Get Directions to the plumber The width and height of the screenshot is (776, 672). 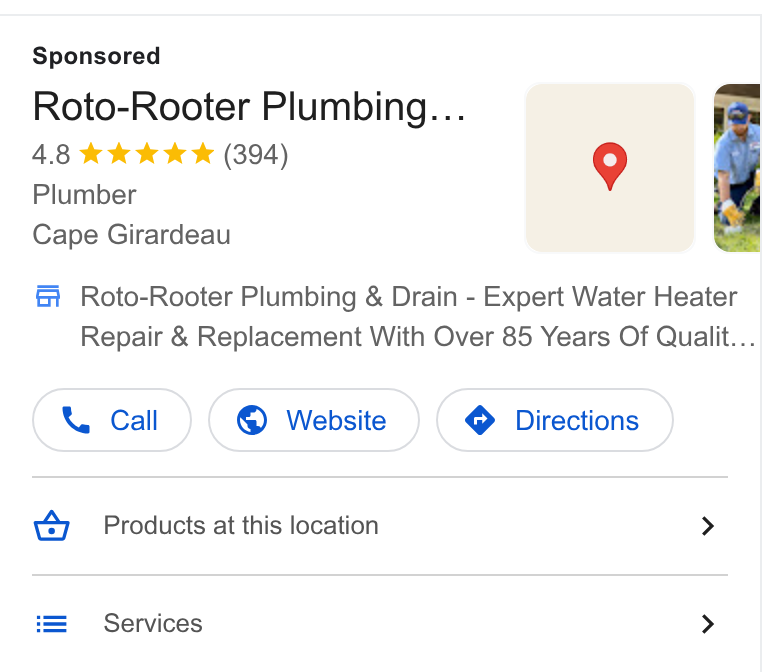(555, 420)
